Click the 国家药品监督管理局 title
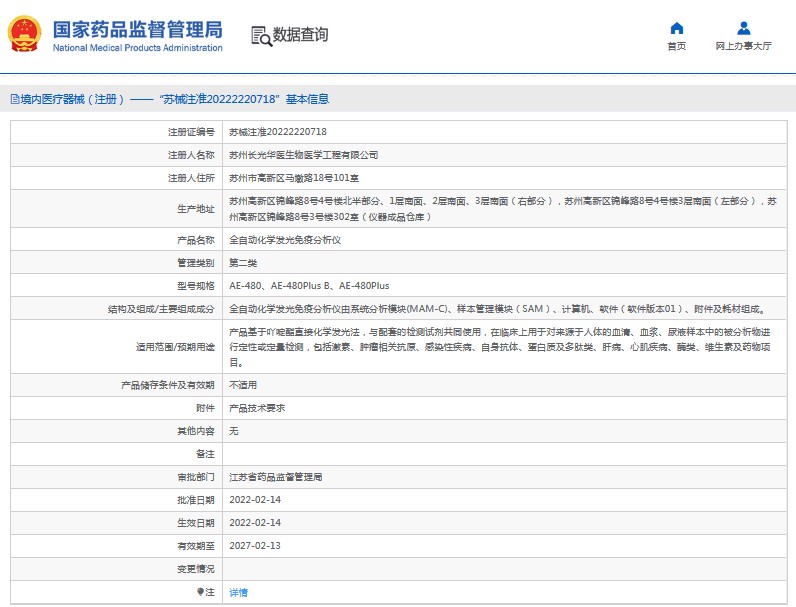This screenshot has width=796, height=607. click(x=138, y=29)
